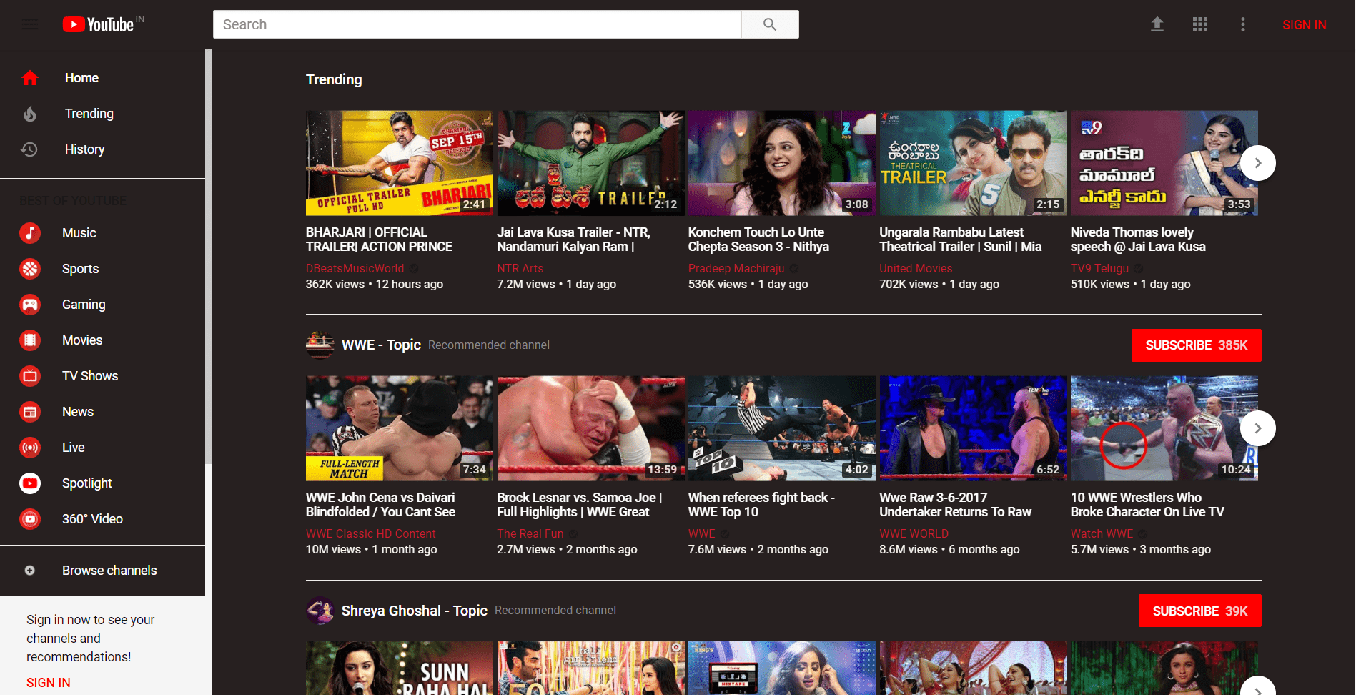The height and width of the screenshot is (695, 1356).
Task: Open the Pradeep Machiraju channel link
Action: (735, 268)
